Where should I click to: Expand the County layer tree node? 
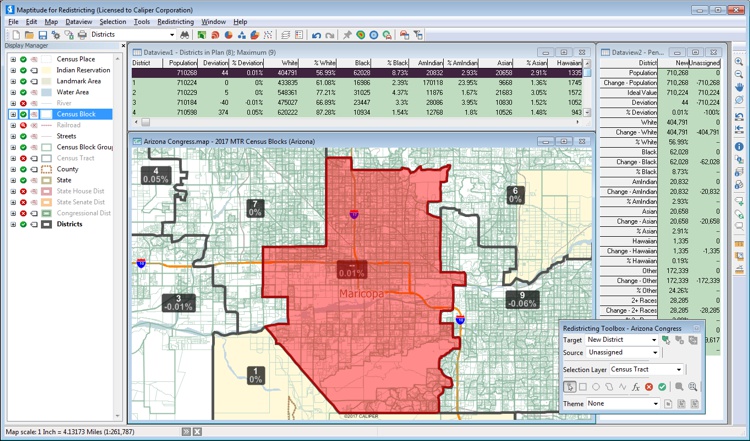pyautogui.click(x=13, y=169)
